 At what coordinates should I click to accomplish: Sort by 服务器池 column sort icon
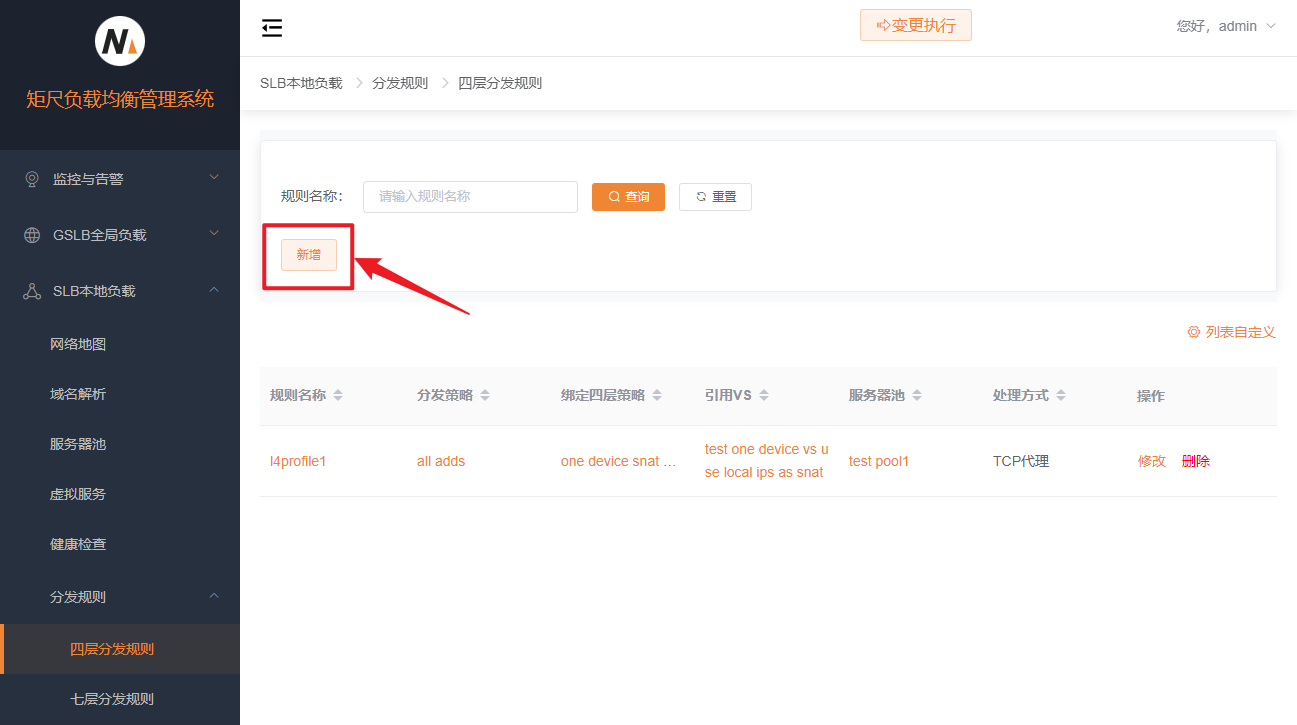coord(917,396)
